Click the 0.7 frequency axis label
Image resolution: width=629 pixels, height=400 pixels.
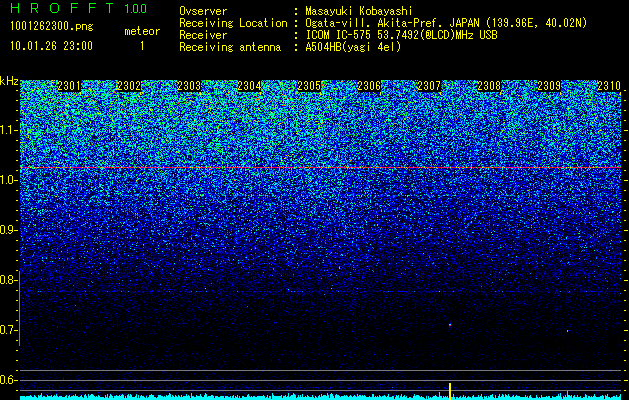click(x=8, y=330)
